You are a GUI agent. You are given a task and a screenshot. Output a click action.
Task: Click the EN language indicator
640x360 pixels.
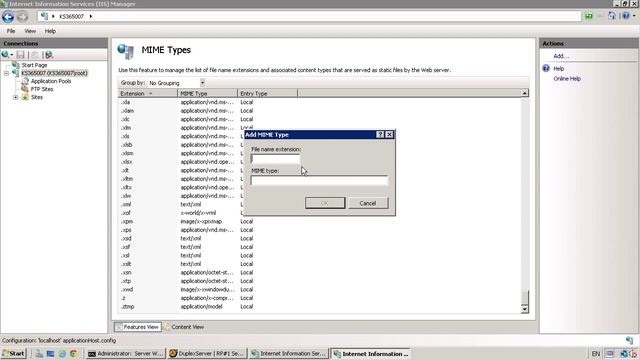pos(596,353)
